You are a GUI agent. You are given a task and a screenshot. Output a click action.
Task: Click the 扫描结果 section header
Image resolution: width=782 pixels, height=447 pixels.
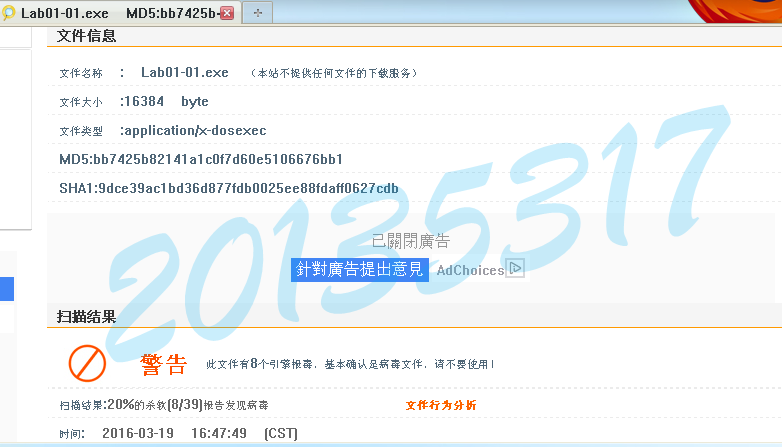pos(87,317)
